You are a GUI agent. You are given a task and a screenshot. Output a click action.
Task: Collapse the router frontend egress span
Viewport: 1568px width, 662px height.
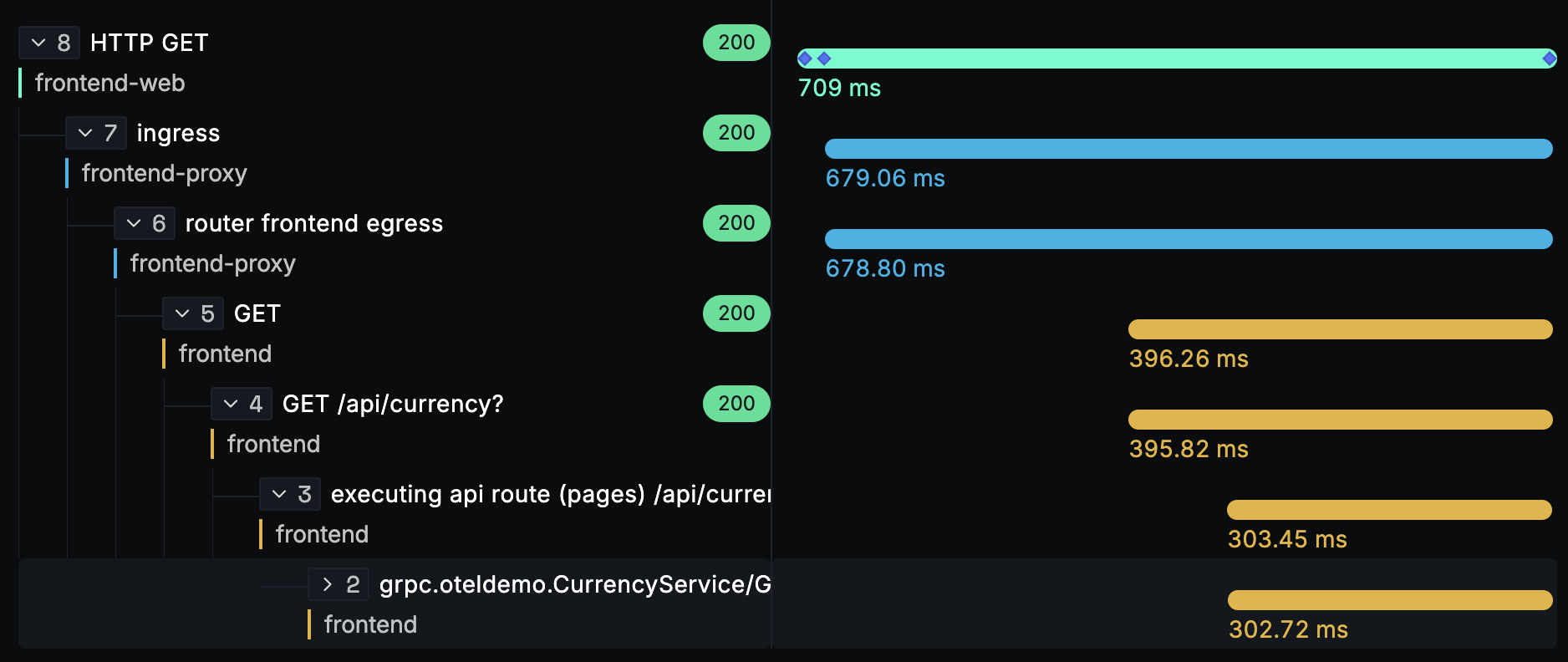click(134, 223)
